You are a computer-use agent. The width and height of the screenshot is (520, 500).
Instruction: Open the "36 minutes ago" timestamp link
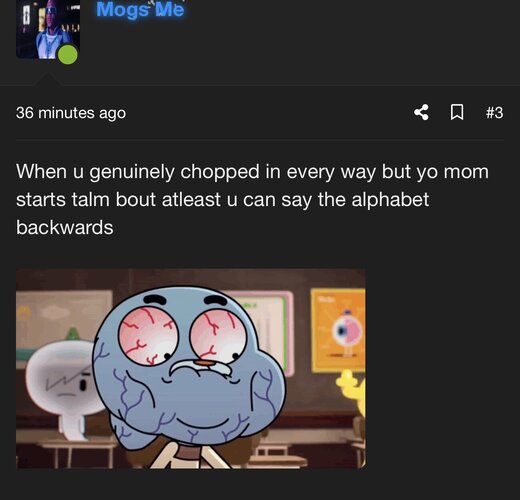point(71,113)
